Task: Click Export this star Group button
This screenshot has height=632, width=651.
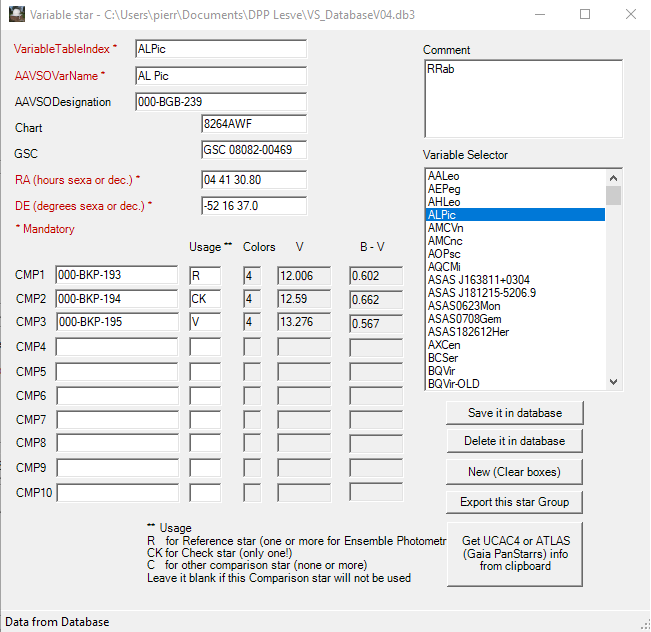Action: 514,502
